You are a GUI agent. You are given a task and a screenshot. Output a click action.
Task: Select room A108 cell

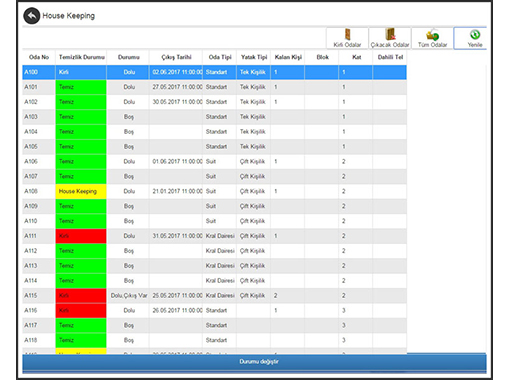tap(39, 191)
